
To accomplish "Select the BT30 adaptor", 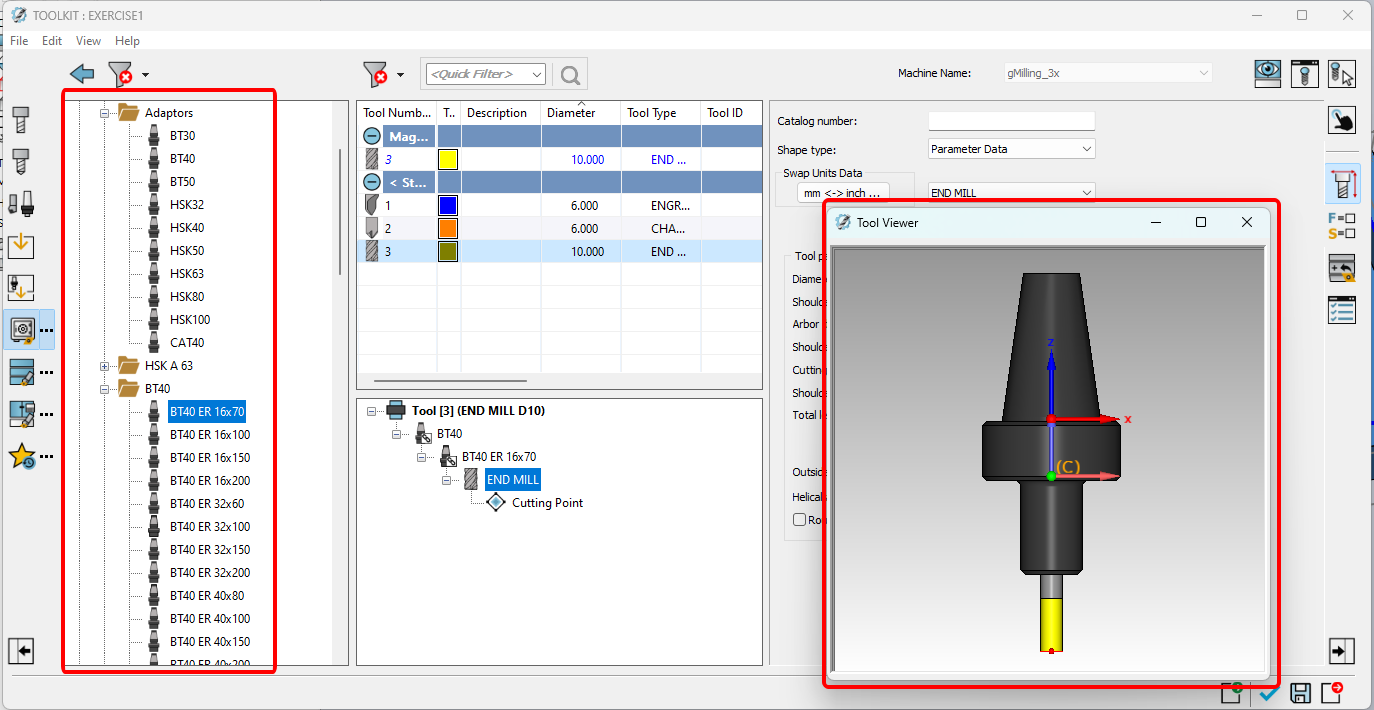I will (x=183, y=136).
